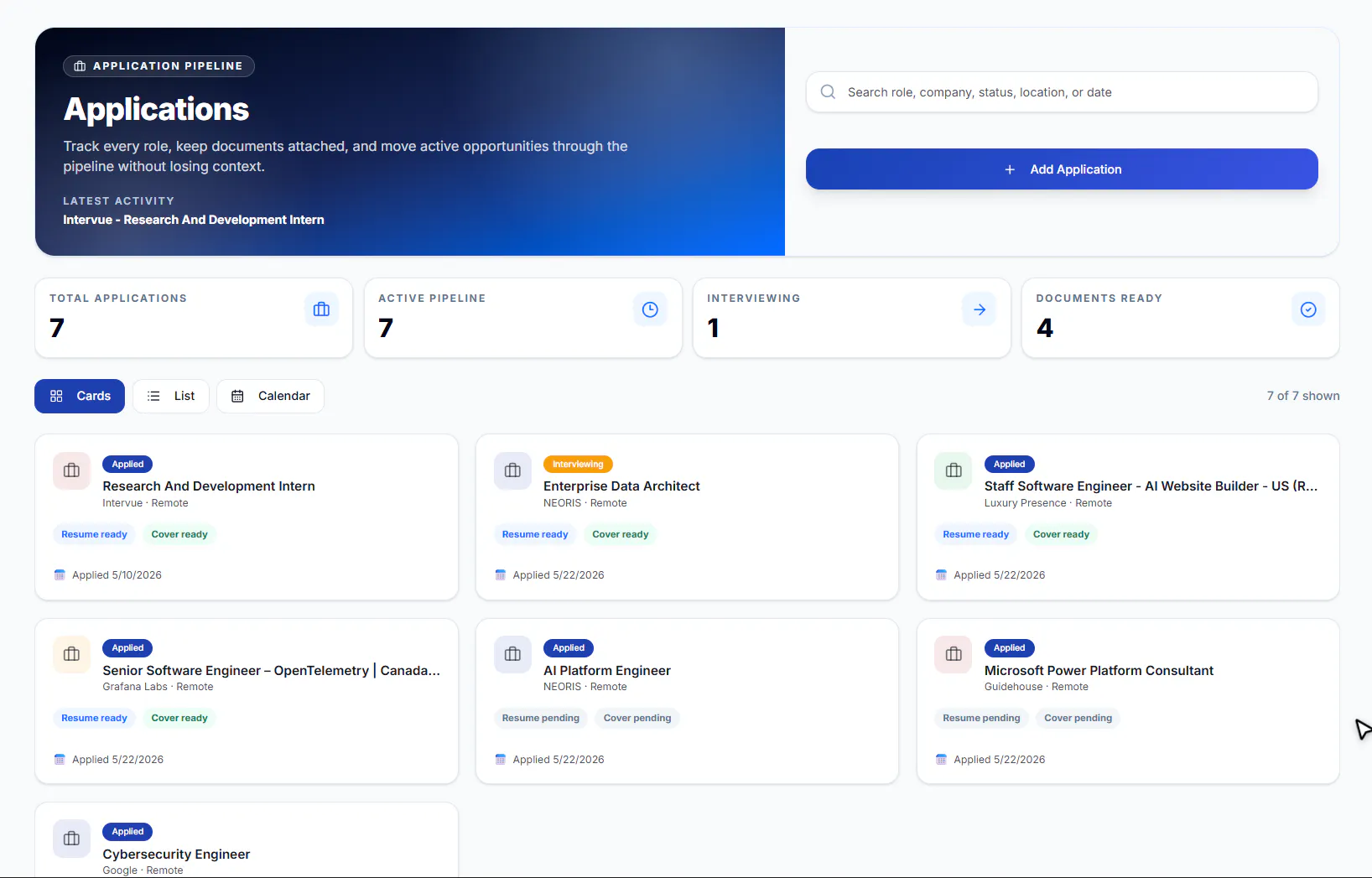Click the briefcase icon on Senior Software Engineer card
Image resolution: width=1372 pixels, height=878 pixels.
[x=72, y=654]
